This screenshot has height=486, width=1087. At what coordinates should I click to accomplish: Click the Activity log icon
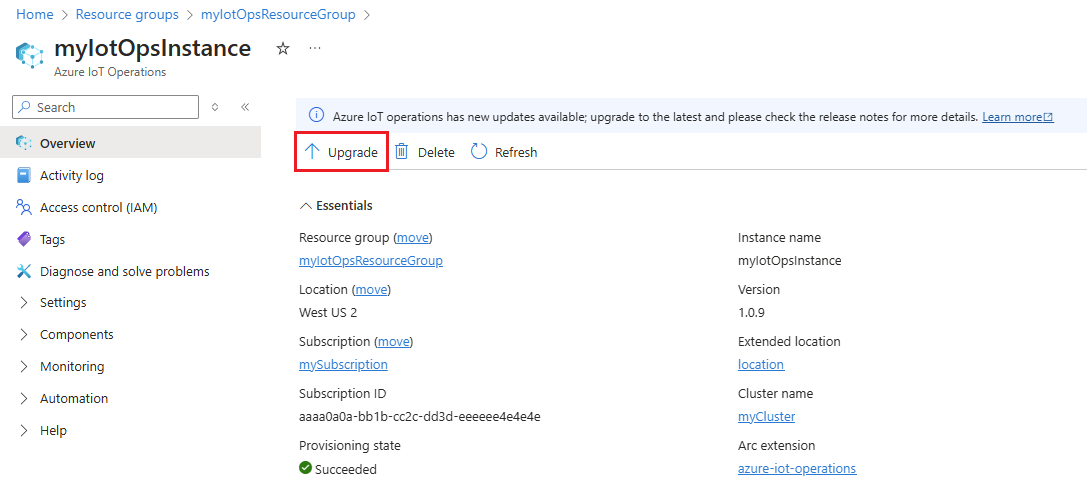pyautogui.click(x=24, y=176)
